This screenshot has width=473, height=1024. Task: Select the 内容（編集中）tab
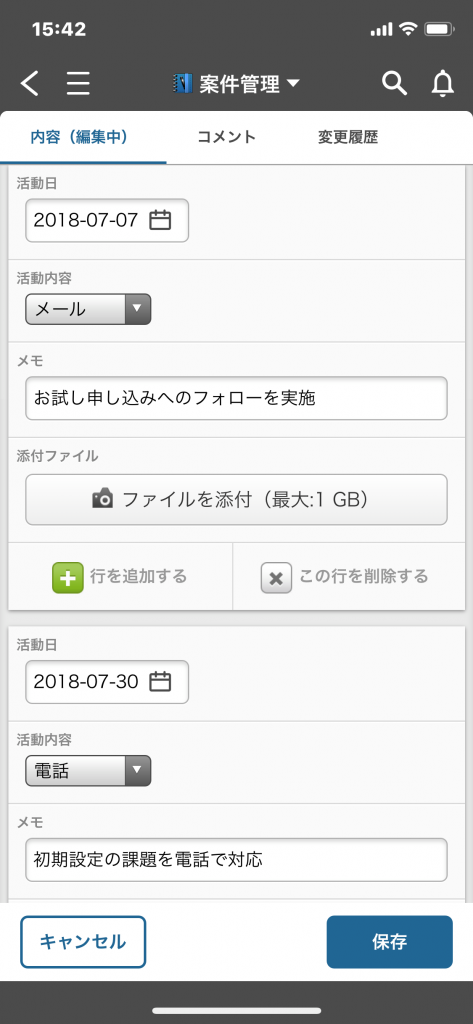click(x=79, y=137)
